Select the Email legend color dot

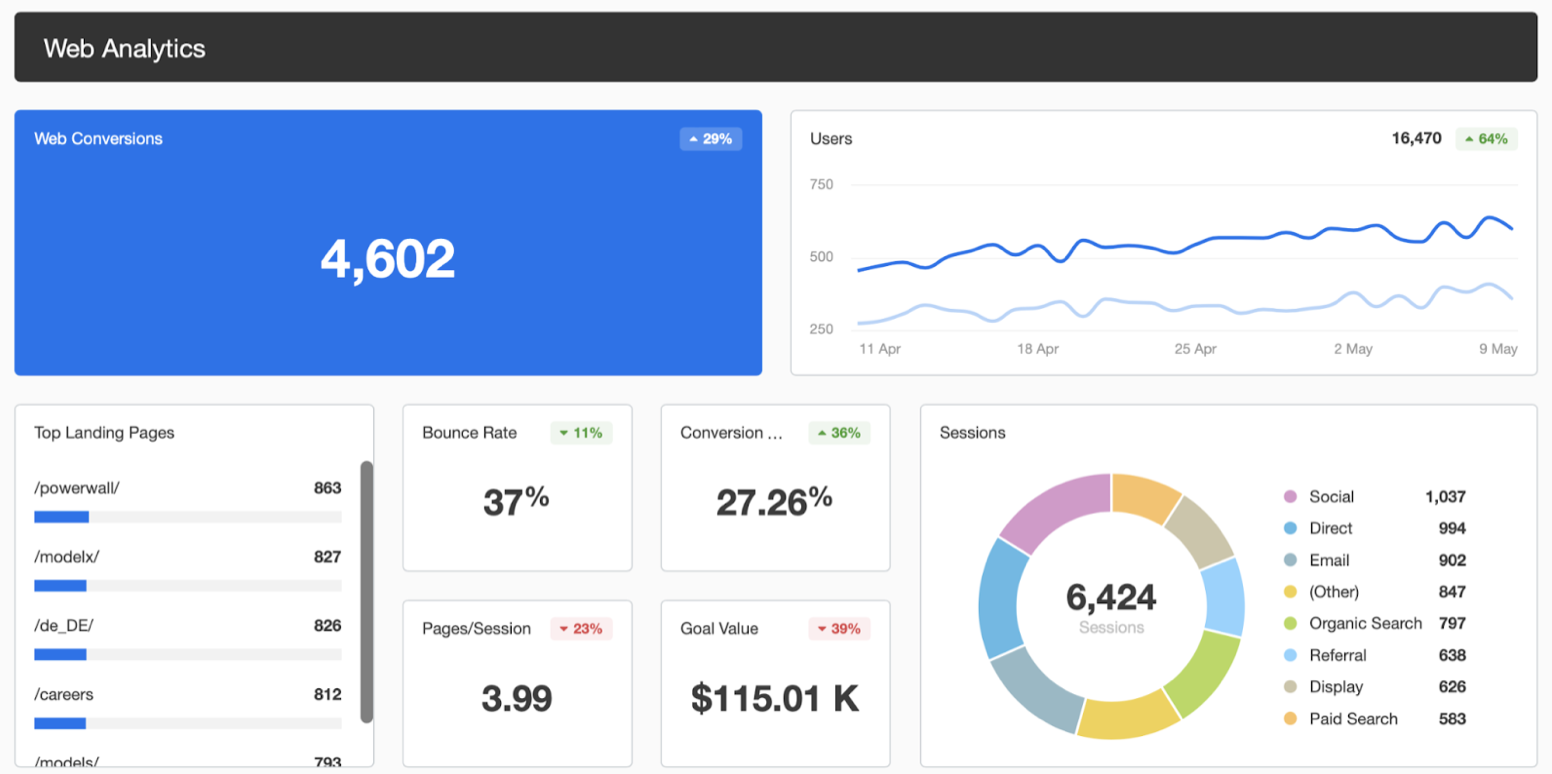click(1290, 560)
